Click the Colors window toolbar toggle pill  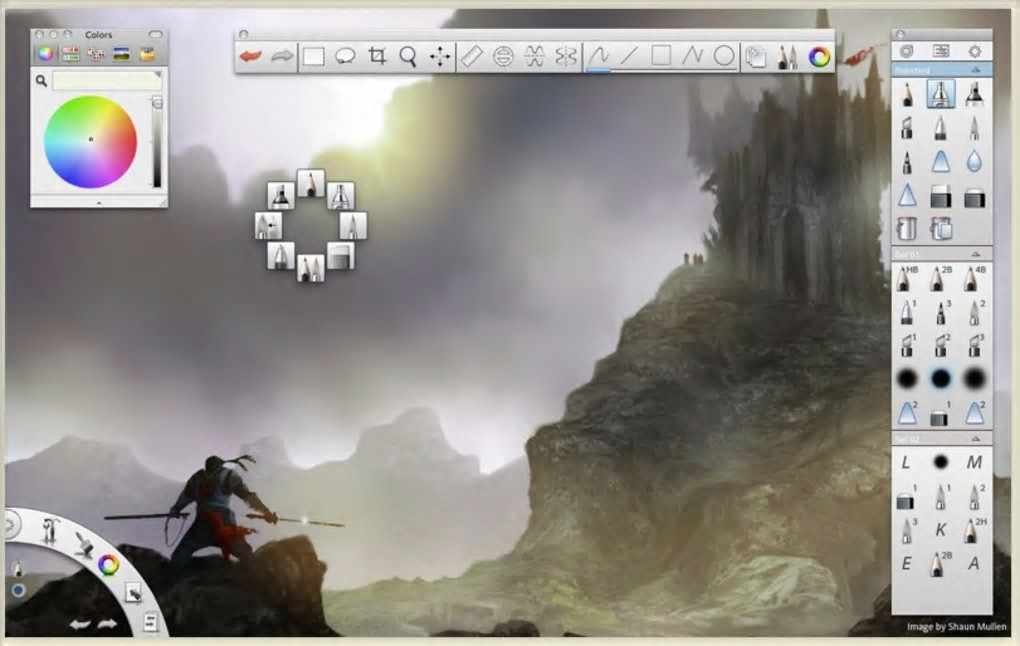(x=155, y=34)
